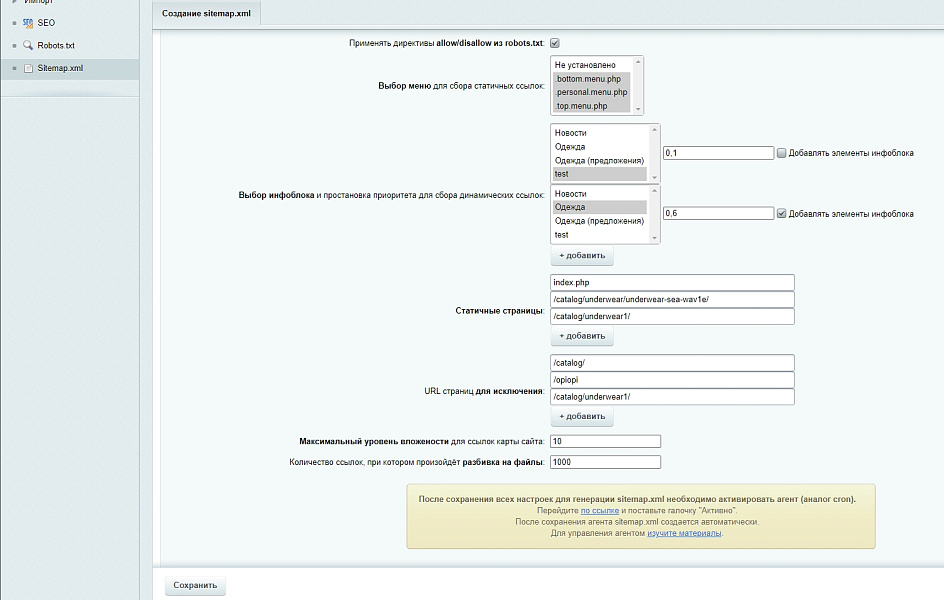Select .bottom.menu.php in the menu list
Viewport: 944px width, 600px height.
[x=589, y=78]
